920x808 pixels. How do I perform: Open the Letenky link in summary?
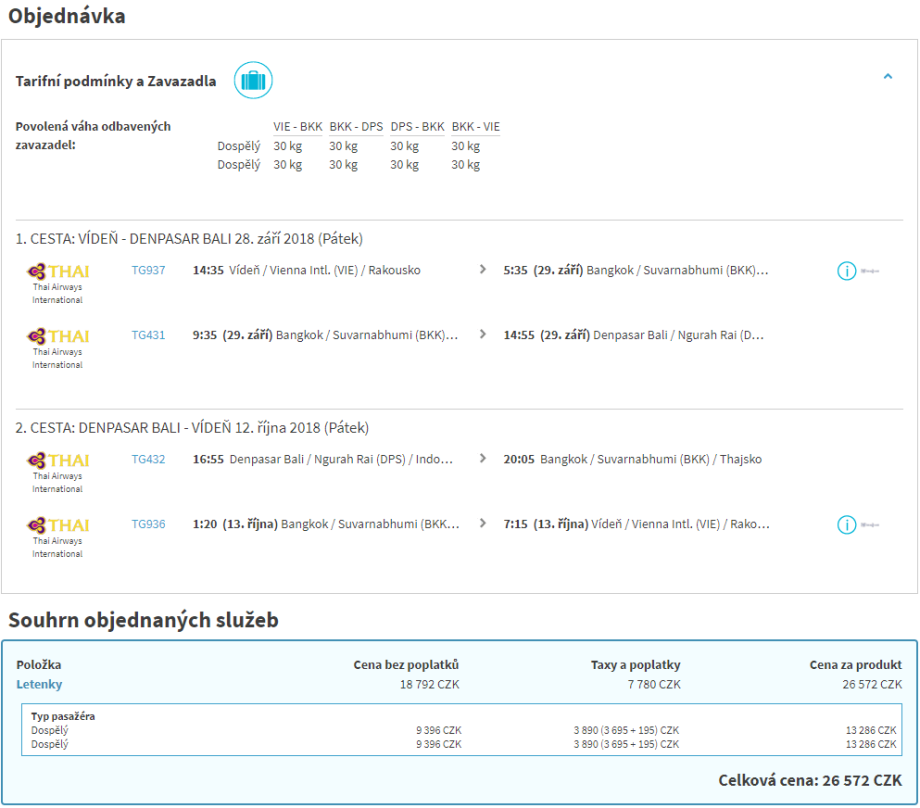39,684
